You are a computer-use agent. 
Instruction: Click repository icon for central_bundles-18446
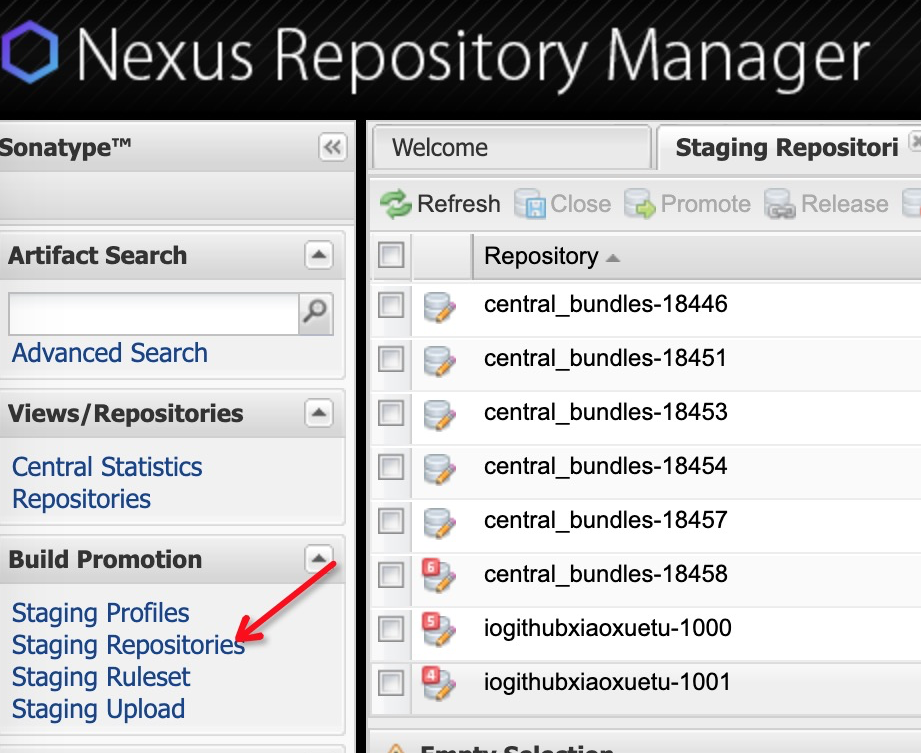pos(439,306)
